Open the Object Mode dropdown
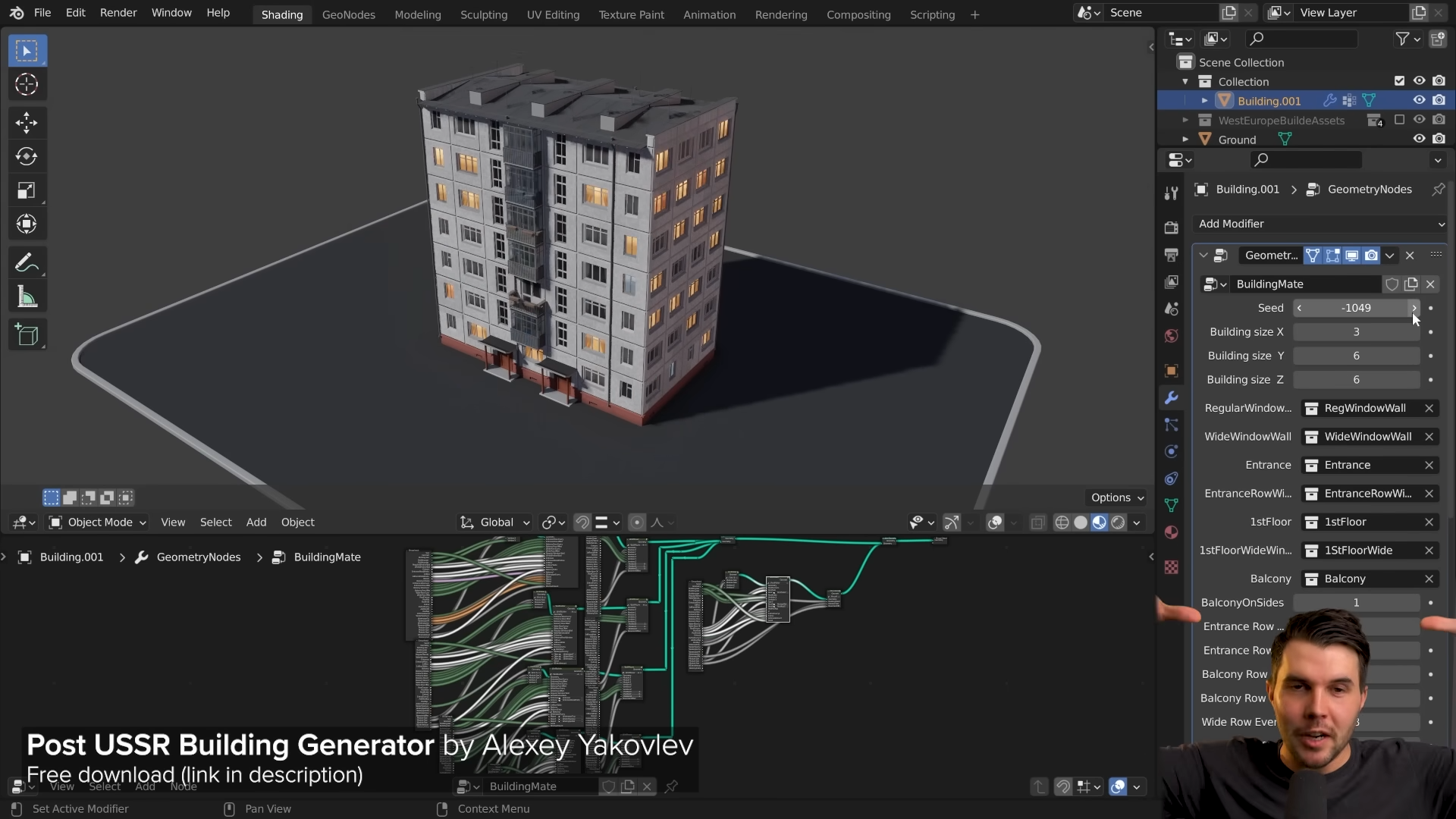Image resolution: width=1456 pixels, height=819 pixels. pyautogui.click(x=97, y=522)
